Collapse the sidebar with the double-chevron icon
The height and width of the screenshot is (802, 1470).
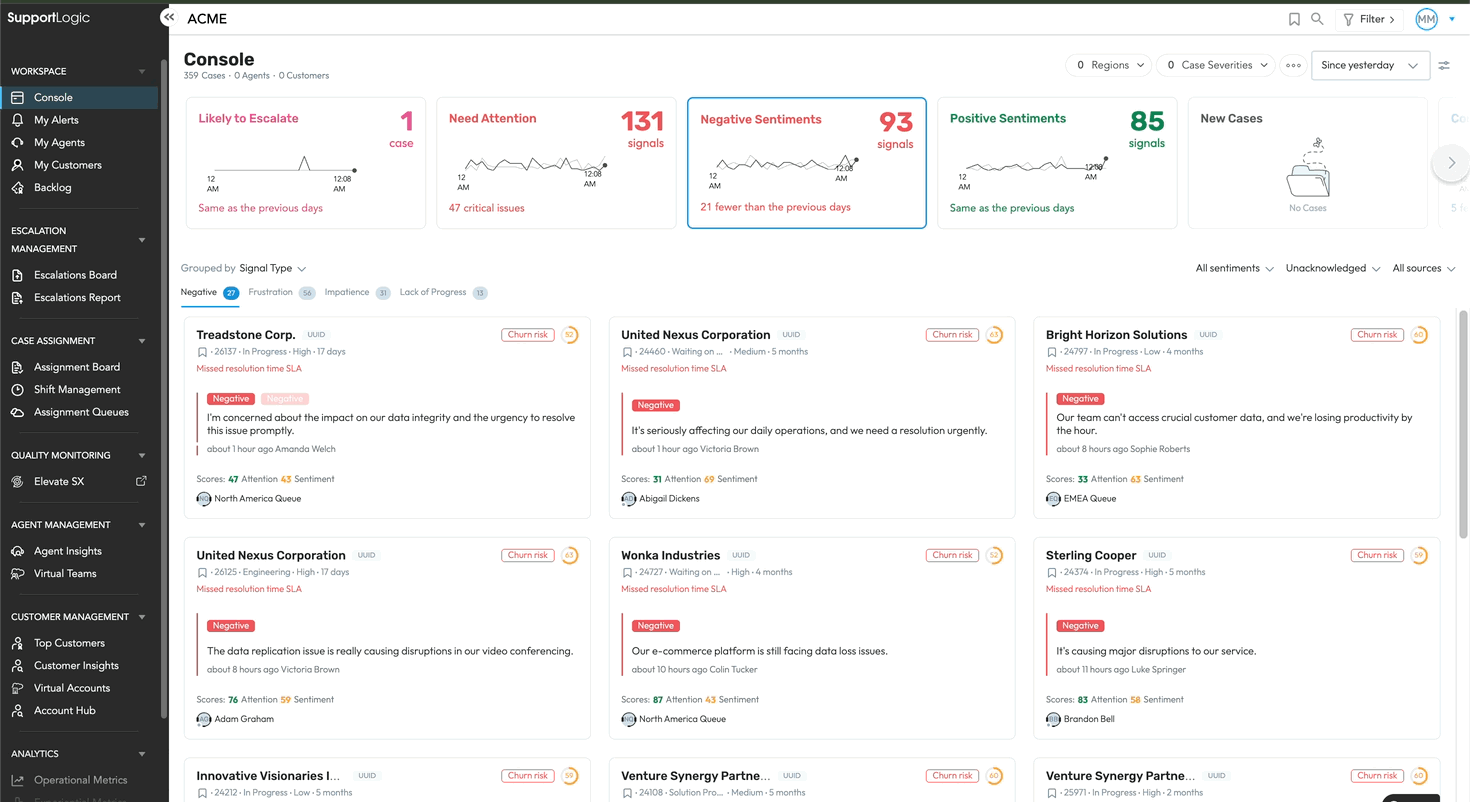pos(169,17)
